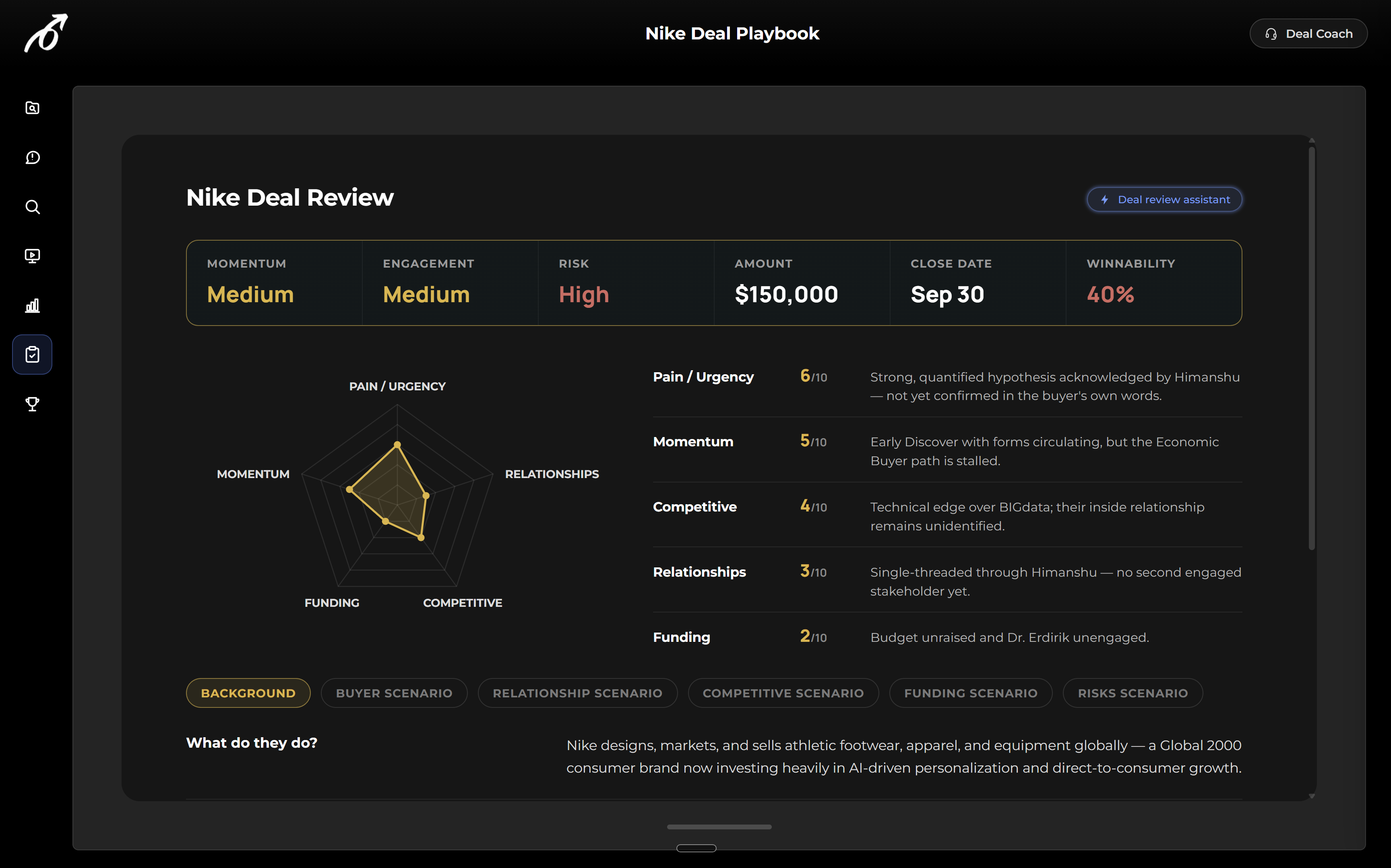
Task: Click the 'Technical edge over BIGdata' description
Action: [1037, 516]
